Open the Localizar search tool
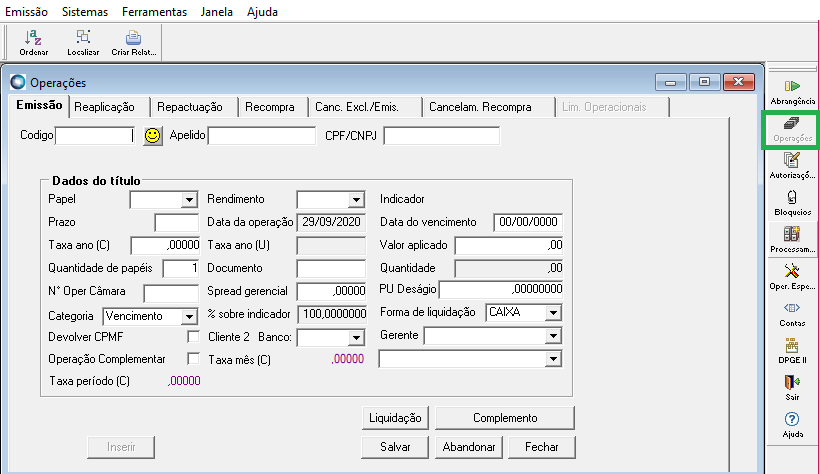Viewport: 820px width, 474px height. point(83,42)
